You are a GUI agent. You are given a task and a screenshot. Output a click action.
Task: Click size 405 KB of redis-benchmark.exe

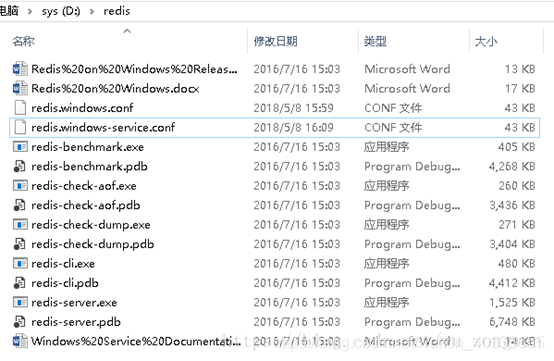point(517,147)
